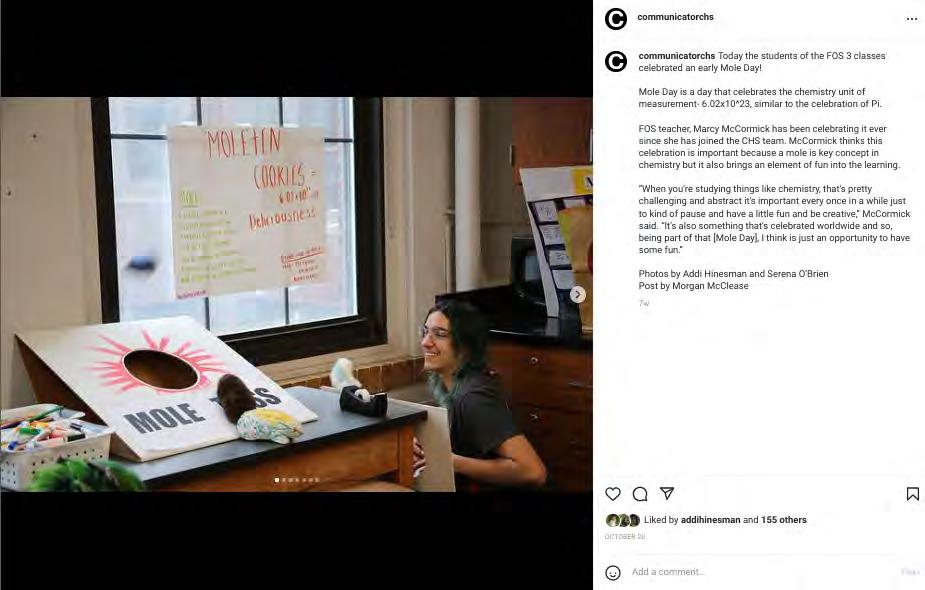Jump to the last carousel dot indicator

tap(317, 480)
